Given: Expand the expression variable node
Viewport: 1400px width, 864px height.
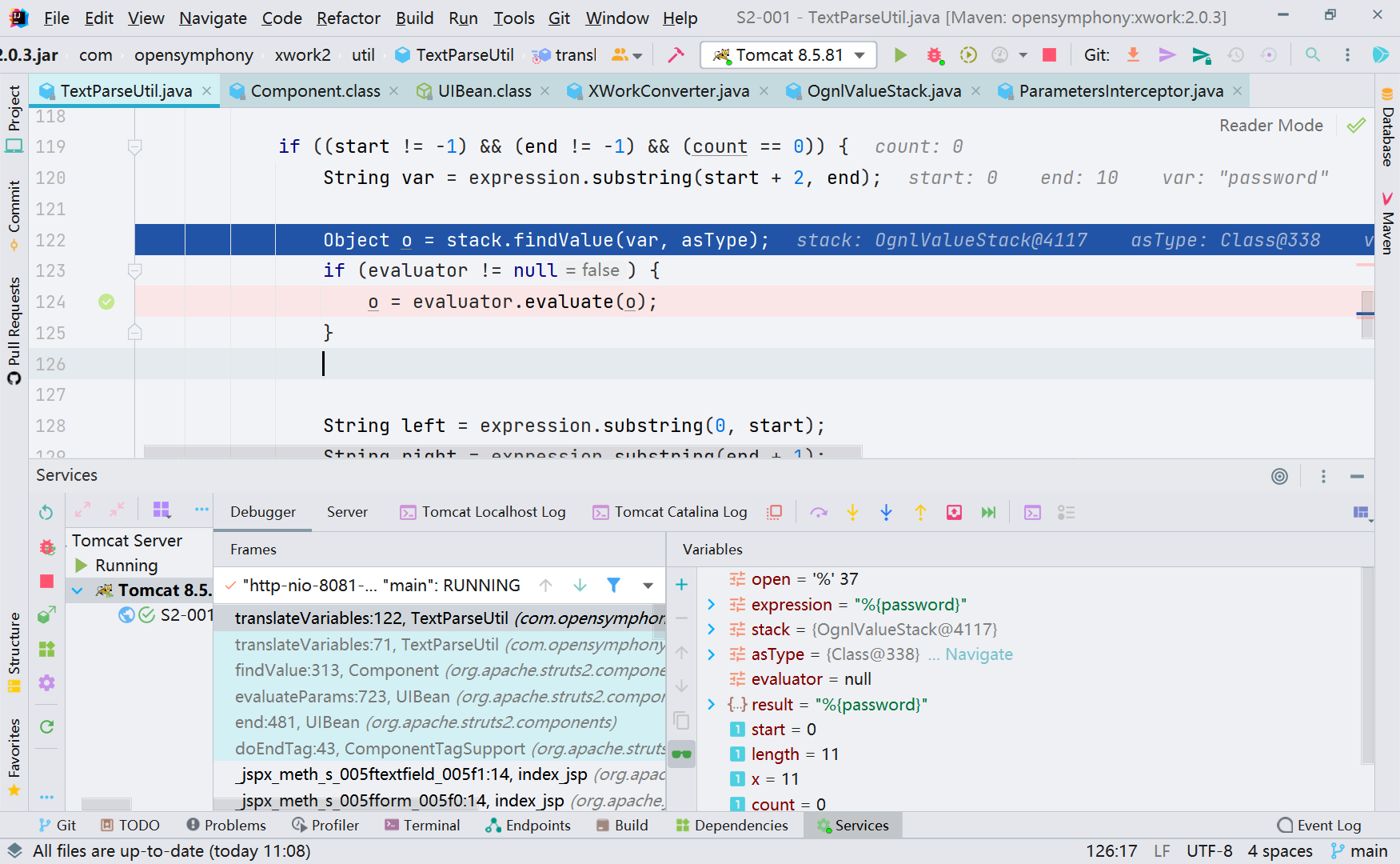Looking at the screenshot, I should click(x=711, y=605).
